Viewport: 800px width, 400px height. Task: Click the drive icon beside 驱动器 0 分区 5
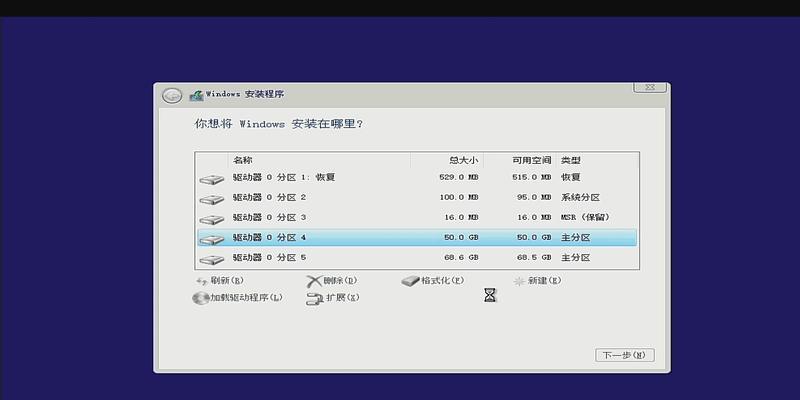[212, 259]
